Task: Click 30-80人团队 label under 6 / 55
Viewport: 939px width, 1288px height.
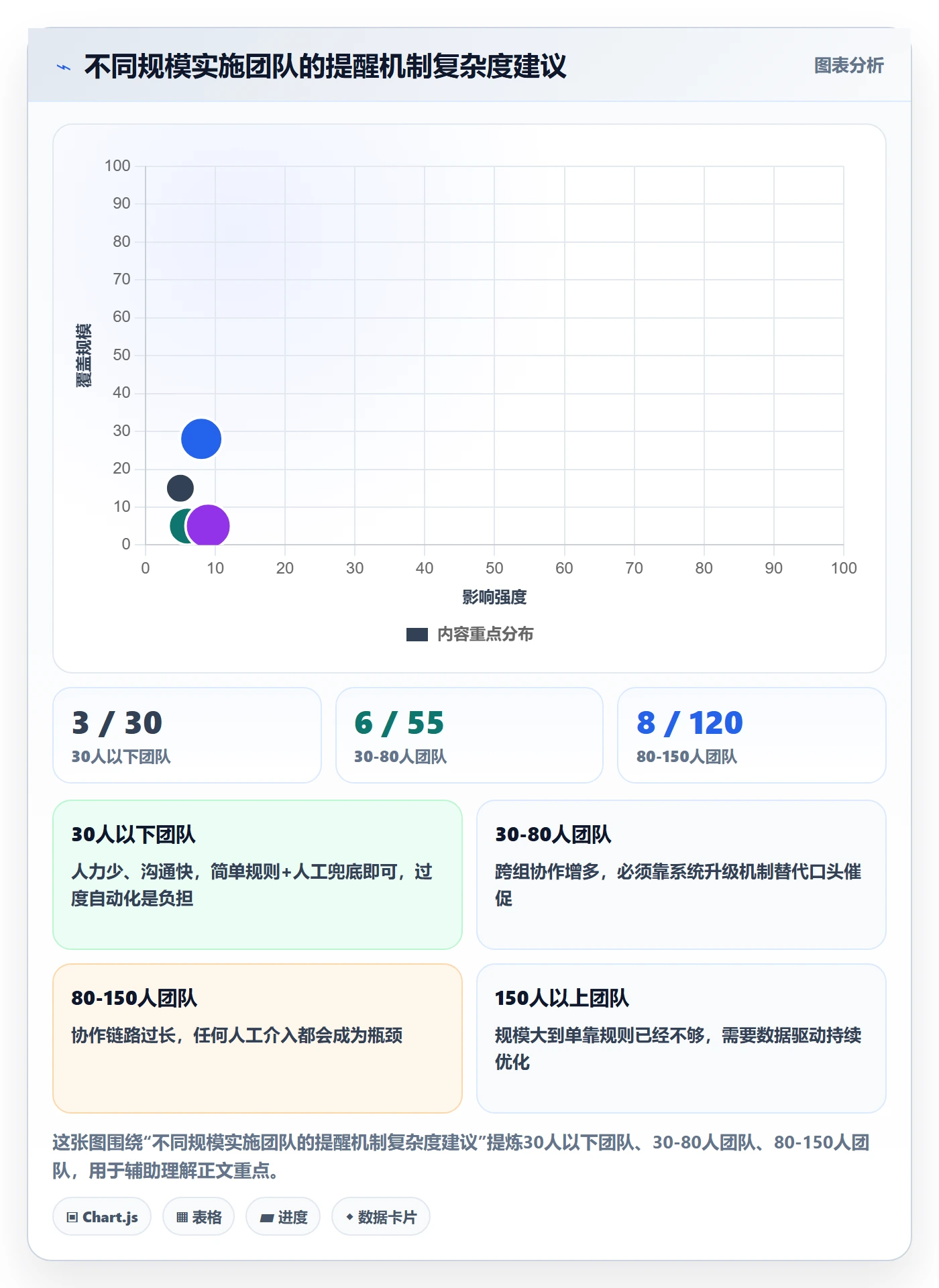Action: tap(400, 757)
